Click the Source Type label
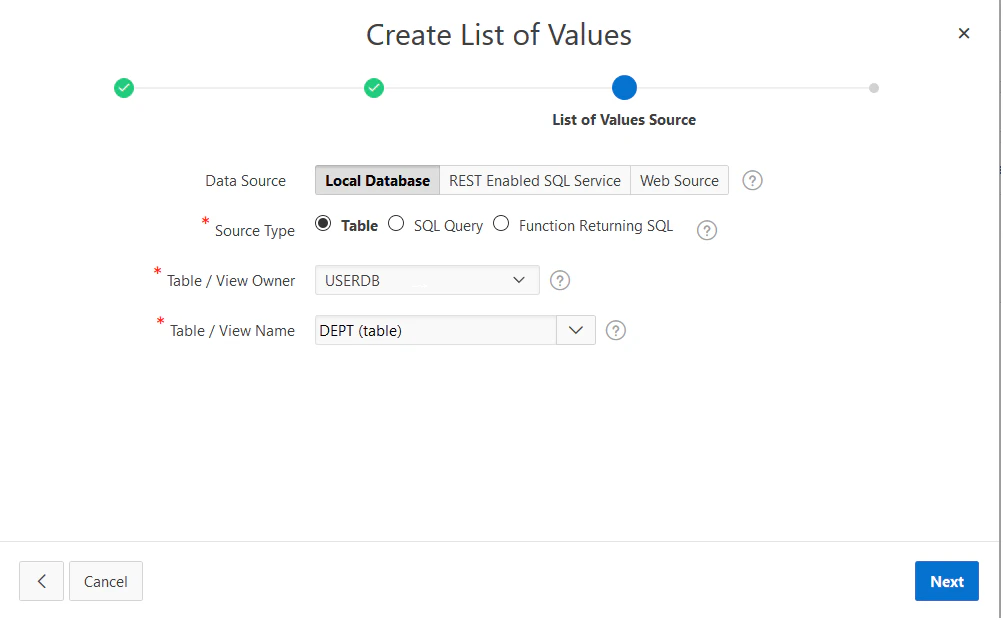The image size is (1003, 621). [255, 231]
